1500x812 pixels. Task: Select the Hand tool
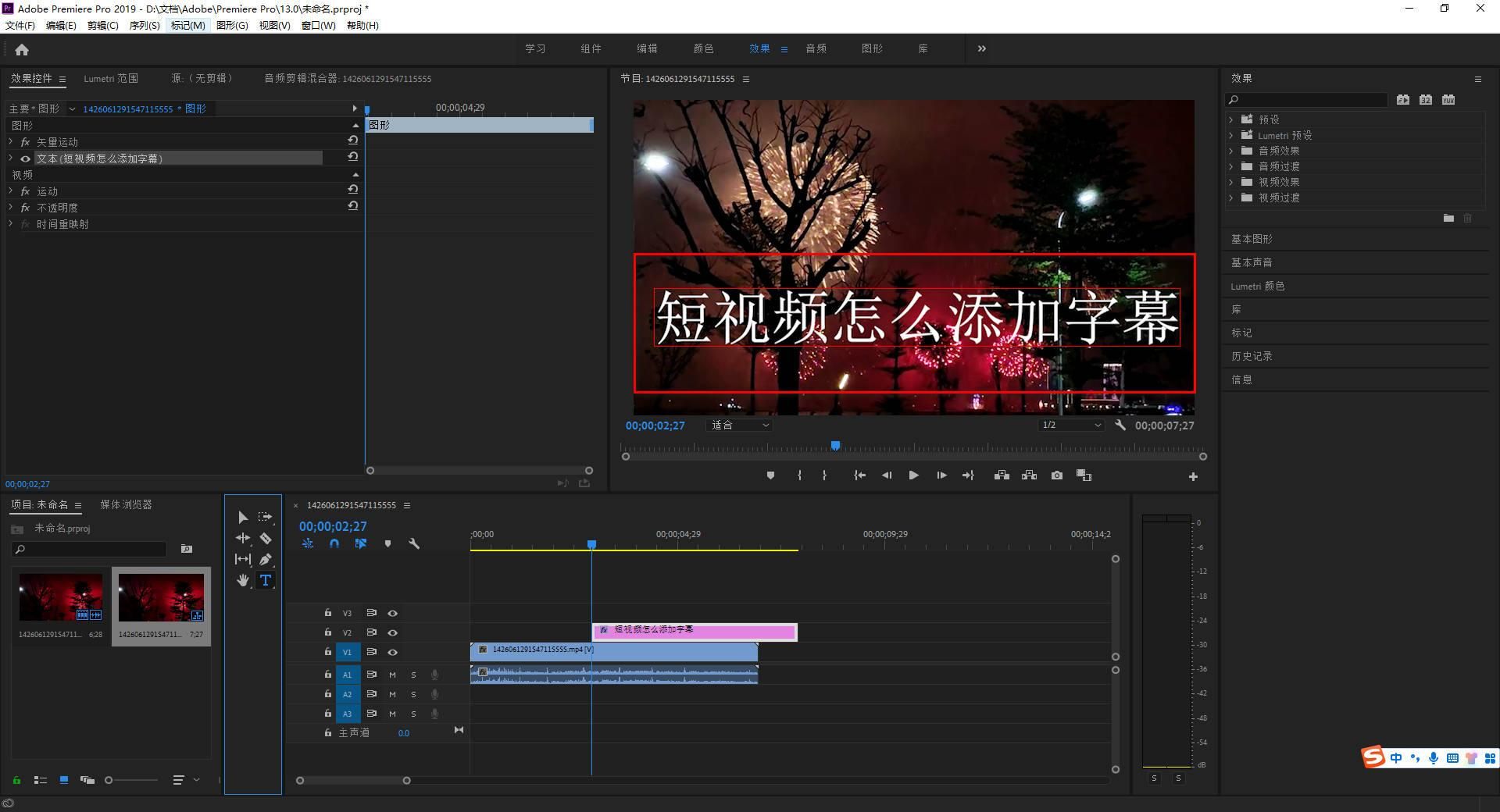click(x=243, y=580)
